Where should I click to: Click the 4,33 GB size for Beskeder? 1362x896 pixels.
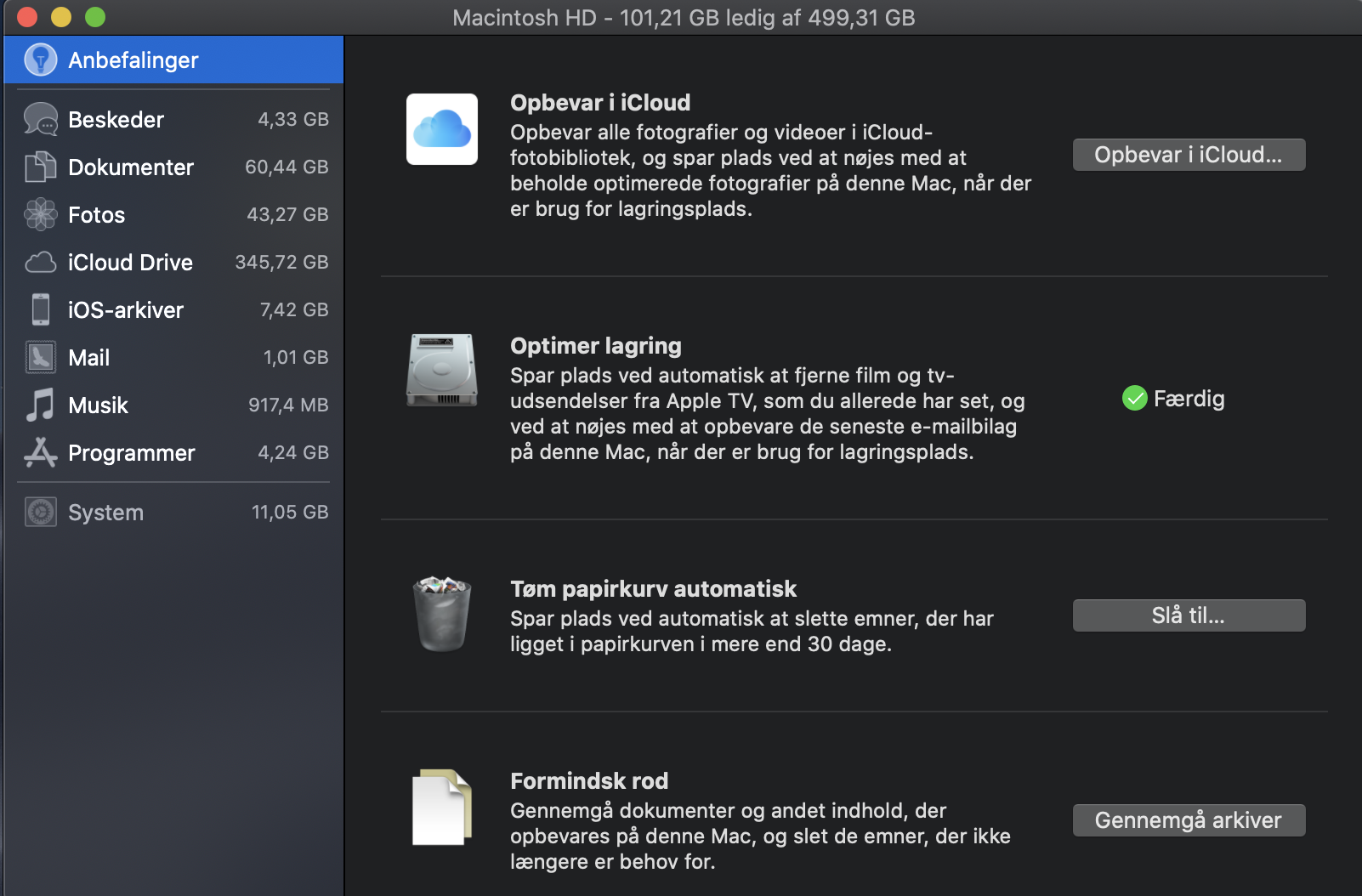(293, 119)
